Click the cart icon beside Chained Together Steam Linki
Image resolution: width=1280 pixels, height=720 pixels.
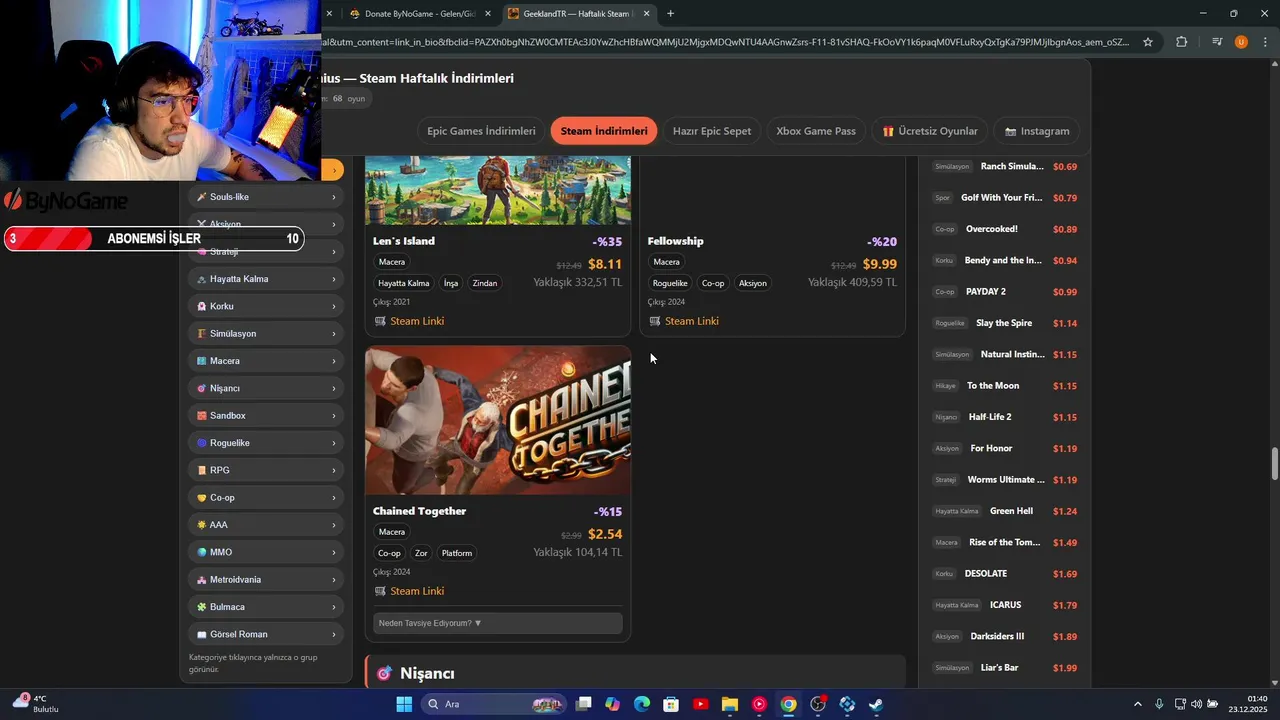click(380, 591)
